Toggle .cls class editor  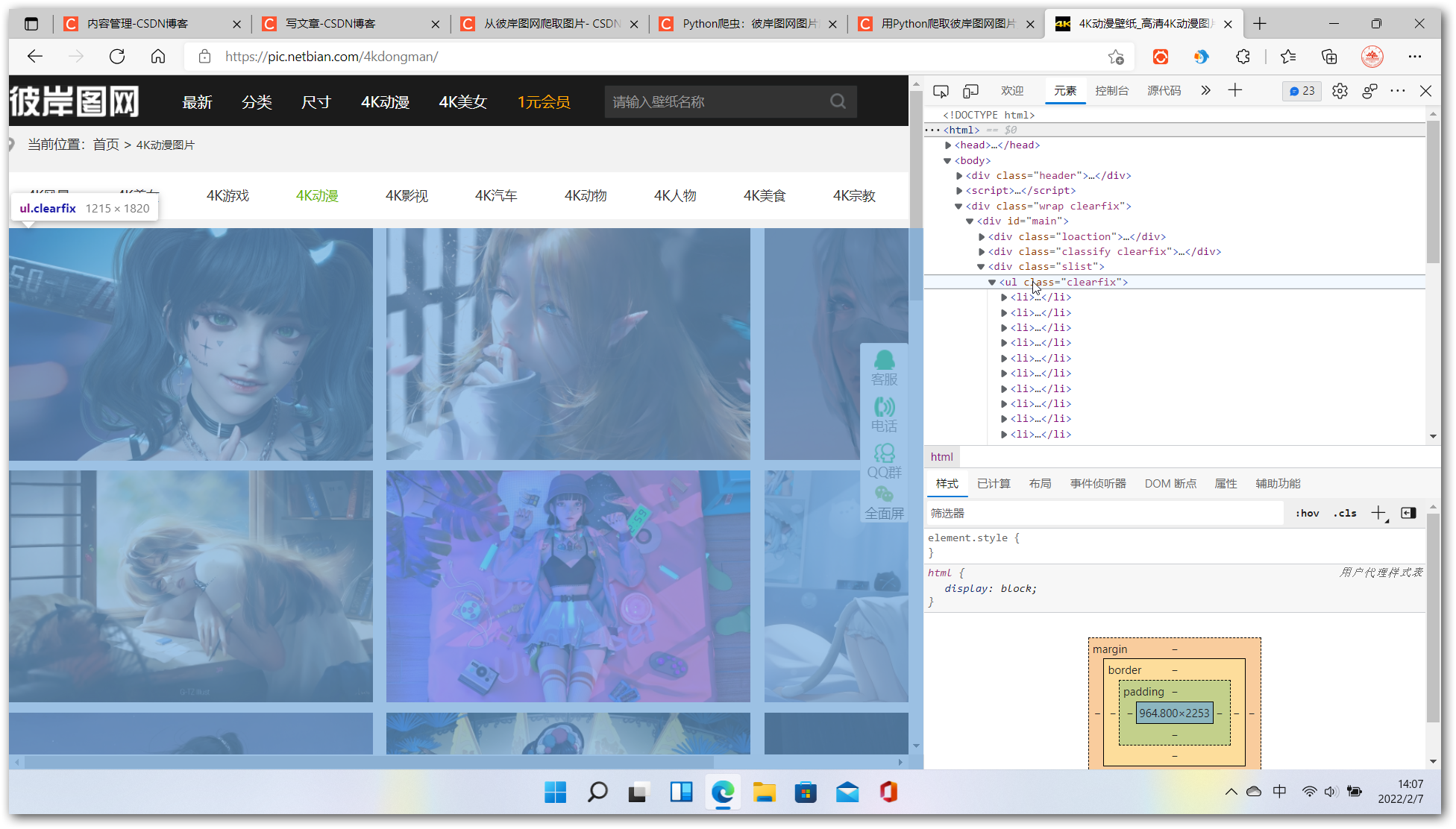click(1345, 513)
